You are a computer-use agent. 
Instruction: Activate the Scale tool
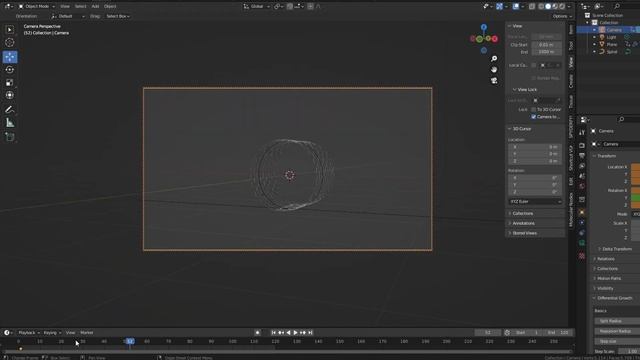pos(10,82)
